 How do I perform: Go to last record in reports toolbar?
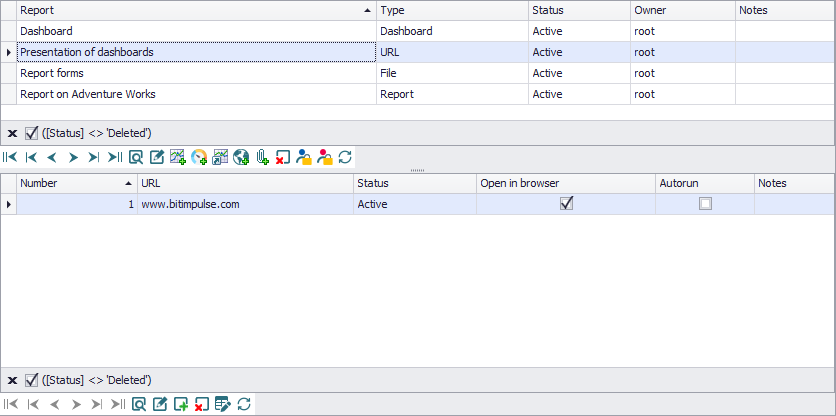(x=115, y=157)
